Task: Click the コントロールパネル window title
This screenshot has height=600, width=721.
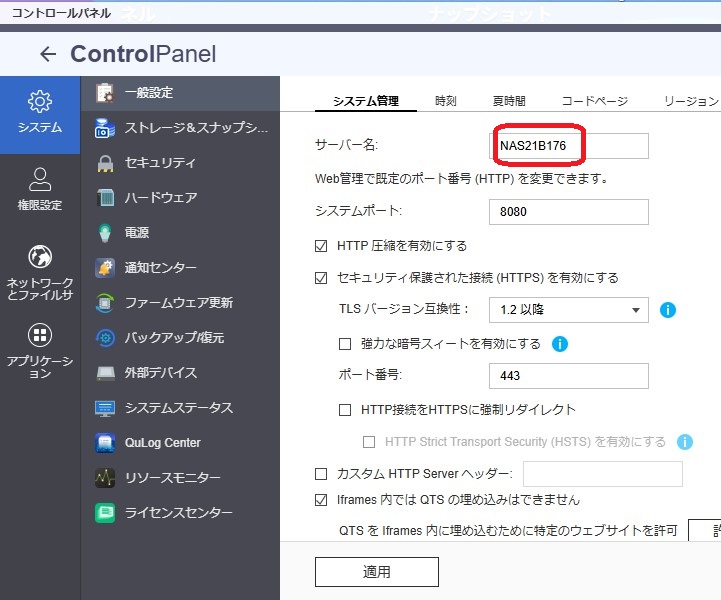Action: click(61, 13)
